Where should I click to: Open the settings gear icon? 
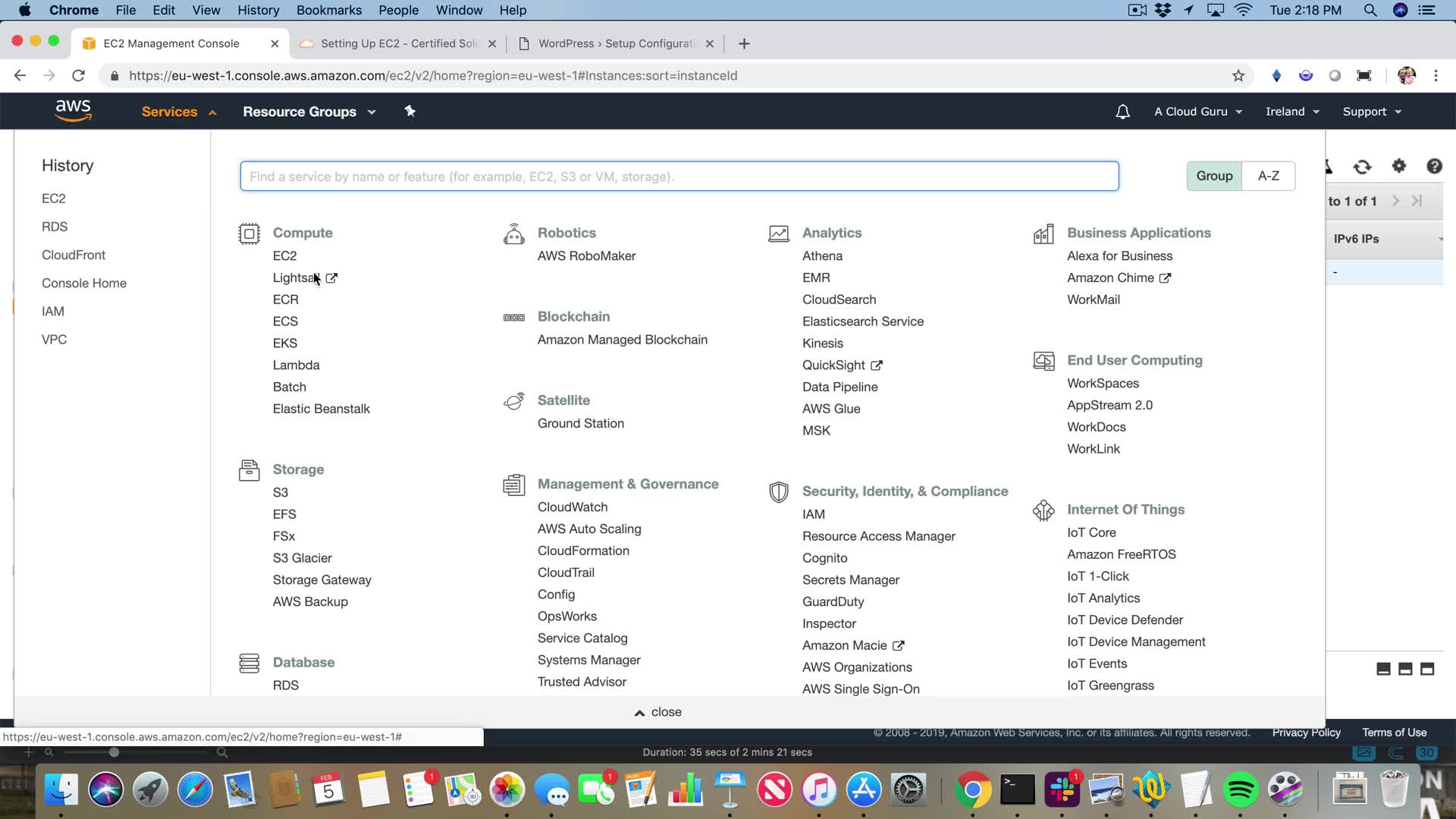[1398, 166]
